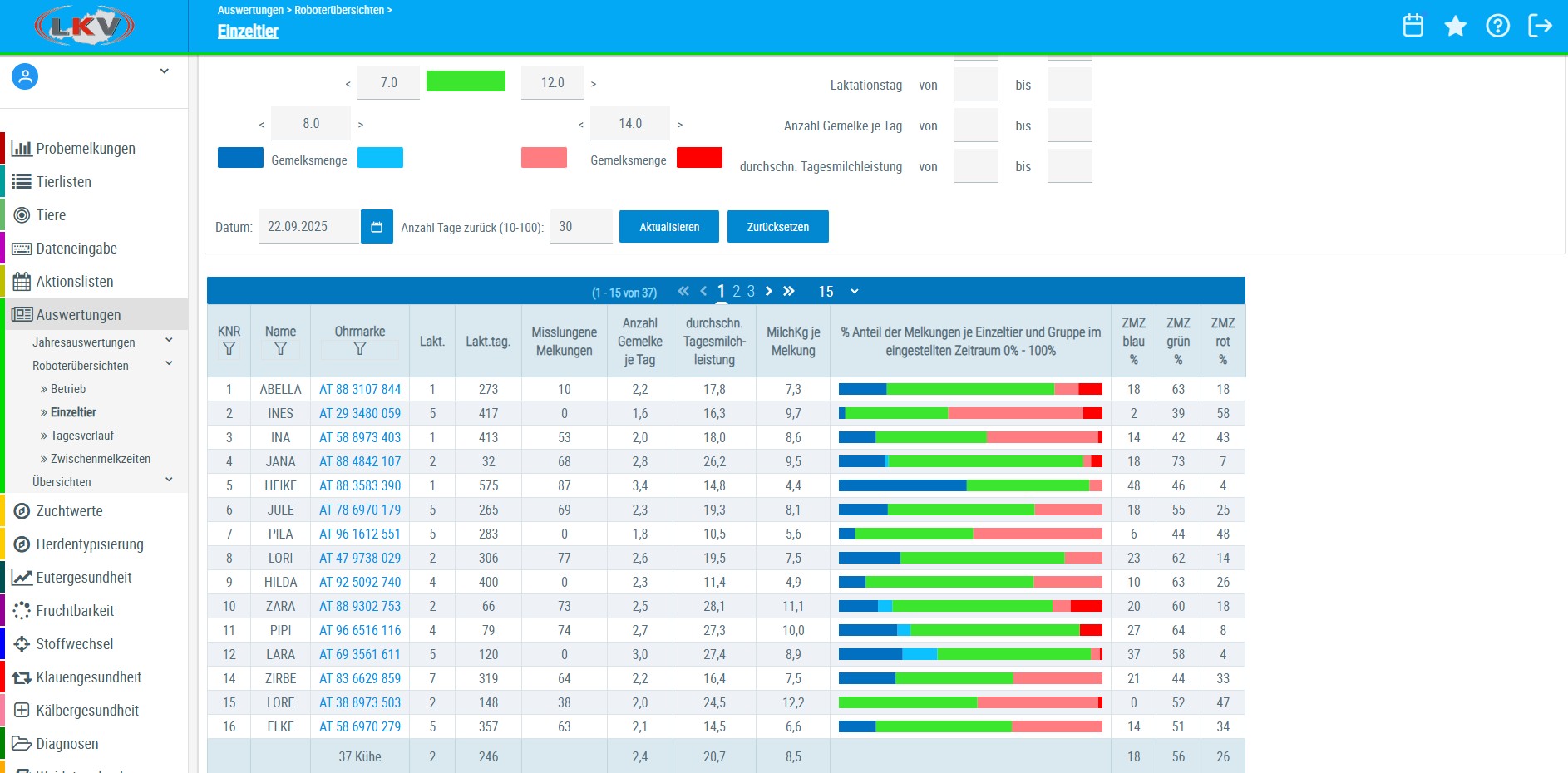Click the user profile avatar icon
This screenshot has height=773, width=1568.
pos(25,77)
